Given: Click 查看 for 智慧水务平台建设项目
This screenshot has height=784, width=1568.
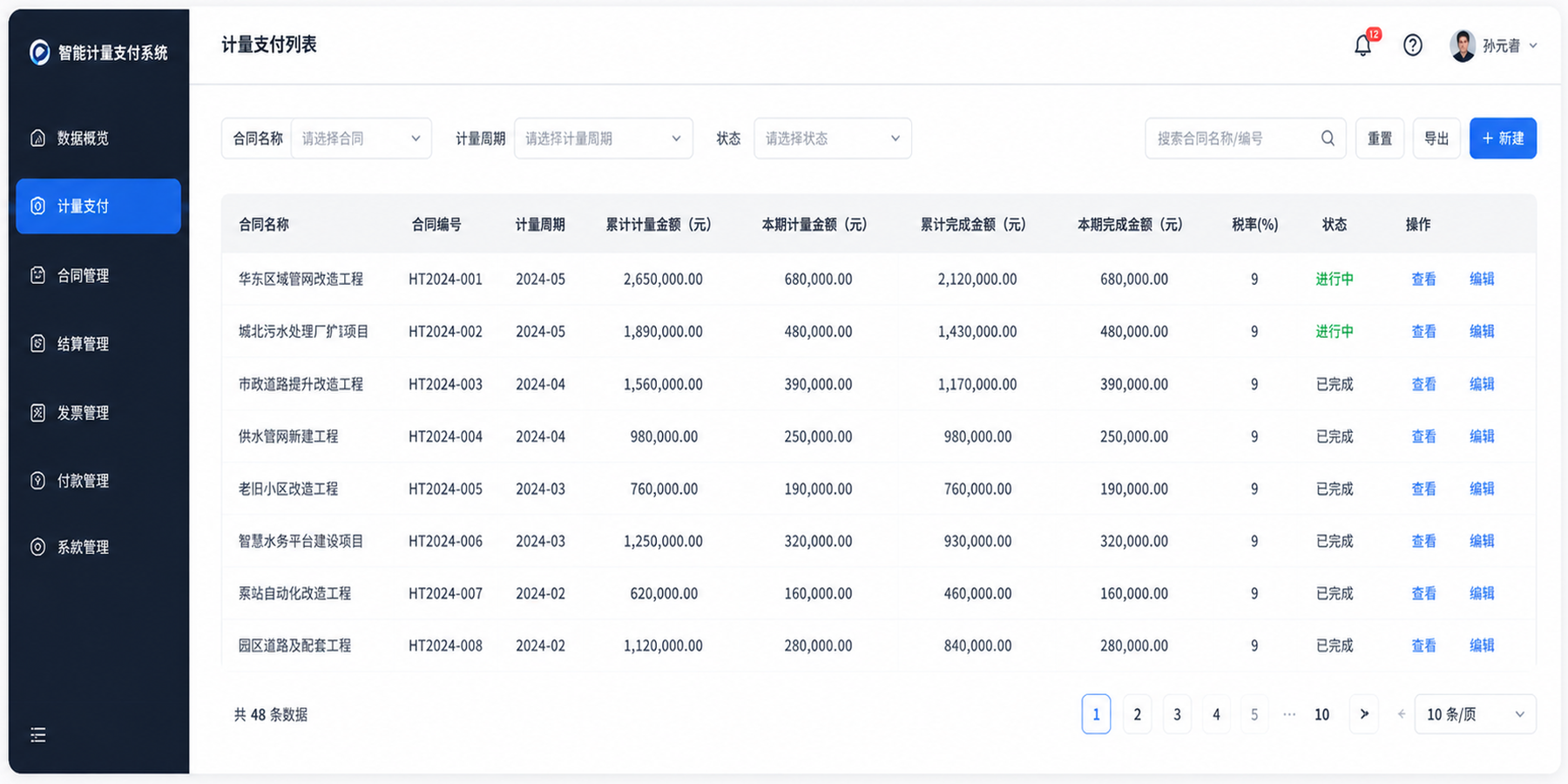Looking at the screenshot, I should click(x=1424, y=541).
